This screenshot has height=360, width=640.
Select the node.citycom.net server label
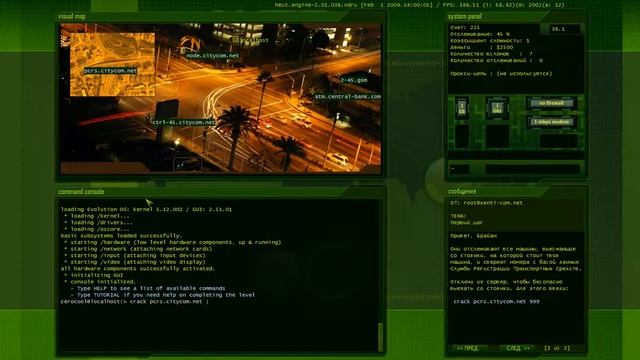213,56
